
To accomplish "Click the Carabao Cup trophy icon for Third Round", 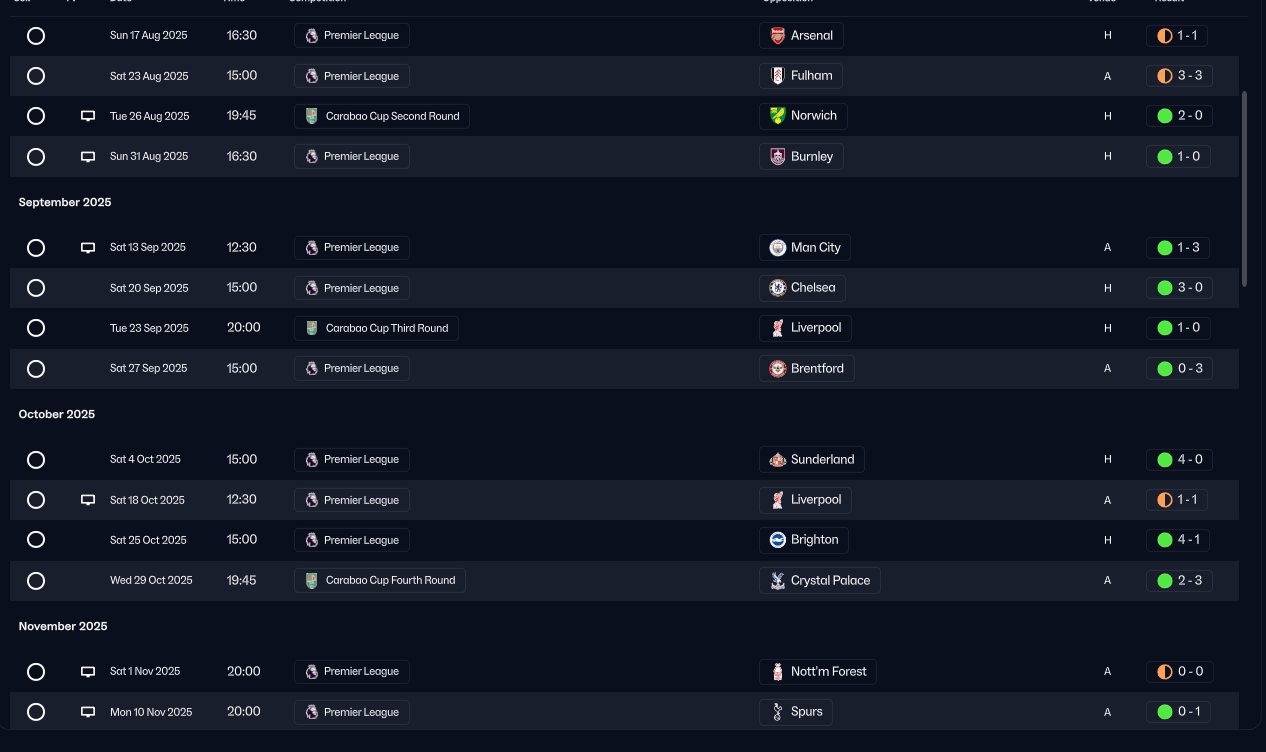I will 312,328.
